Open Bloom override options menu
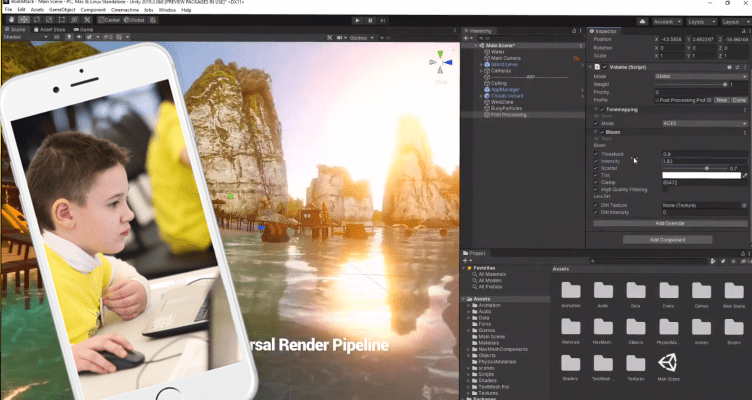 745,132
